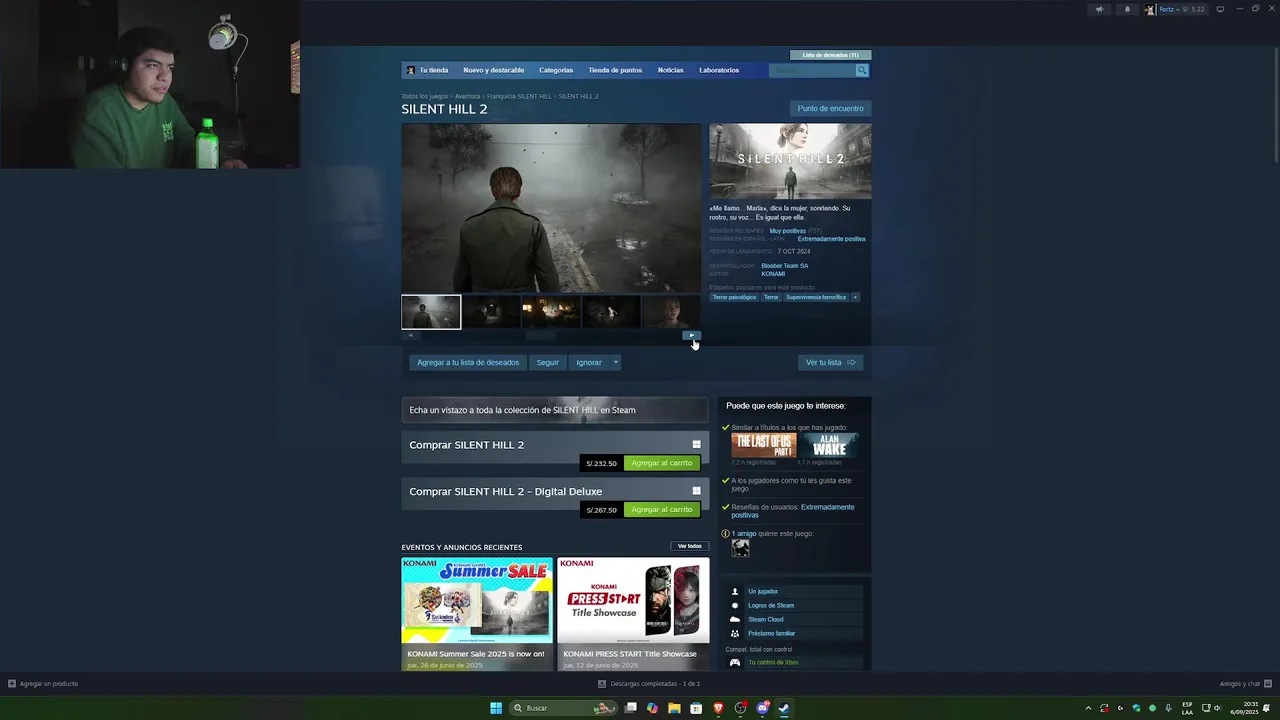This screenshot has height=720, width=1280.
Task: Select the blonde woman screenshot thumbnail
Action: coord(671,312)
